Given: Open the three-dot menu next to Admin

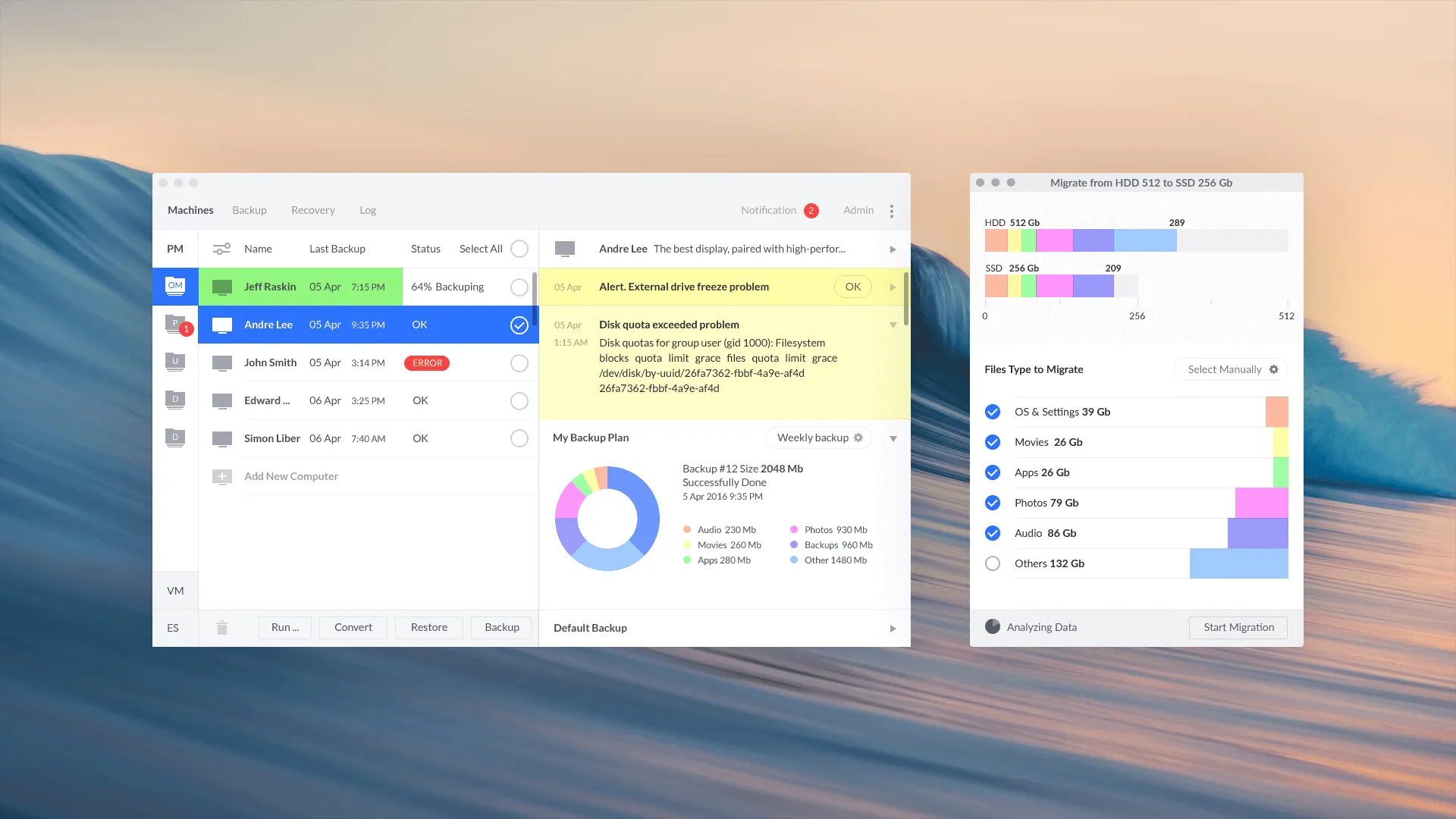Looking at the screenshot, I should coord(892,211).
